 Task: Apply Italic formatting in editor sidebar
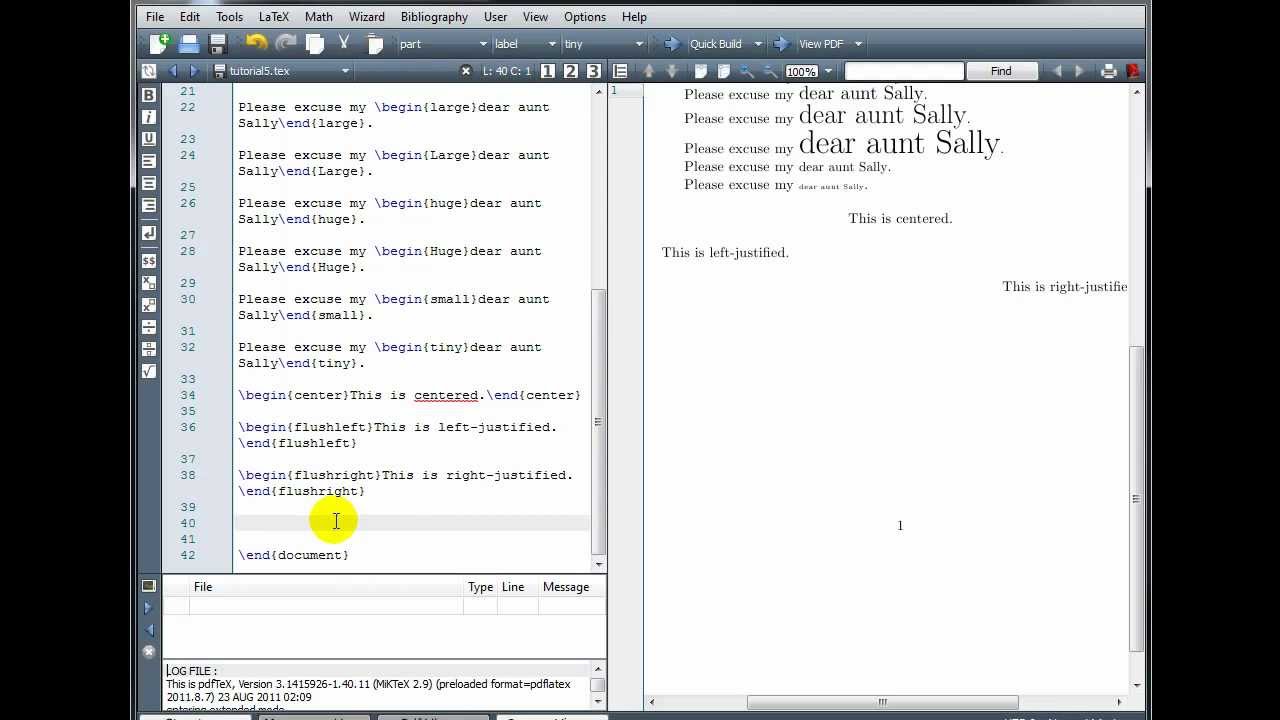coord(148,117)
